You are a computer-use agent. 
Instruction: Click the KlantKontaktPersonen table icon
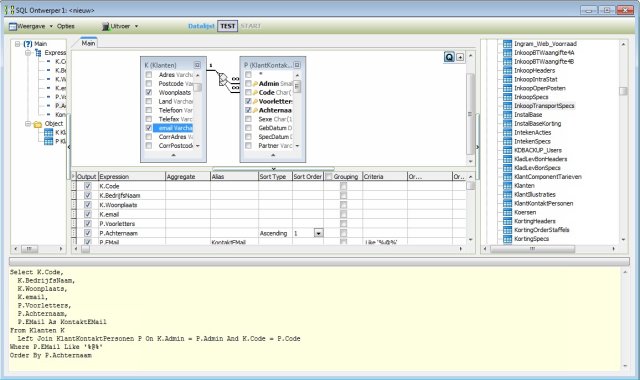pyautogui.click(x=507, y=203)
